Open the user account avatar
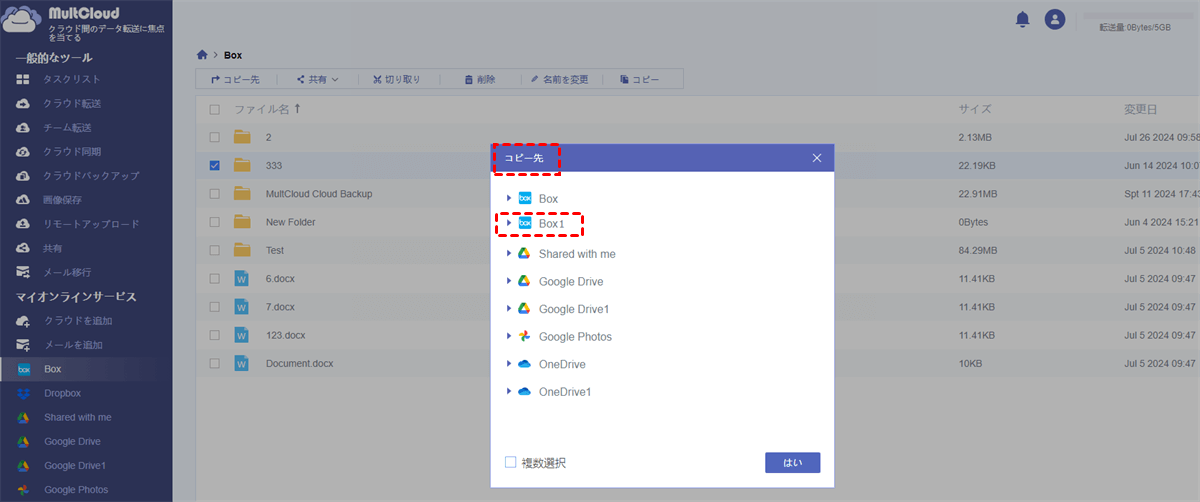The height and width of the screenshot is (502, 1200). click(1055, 19)
